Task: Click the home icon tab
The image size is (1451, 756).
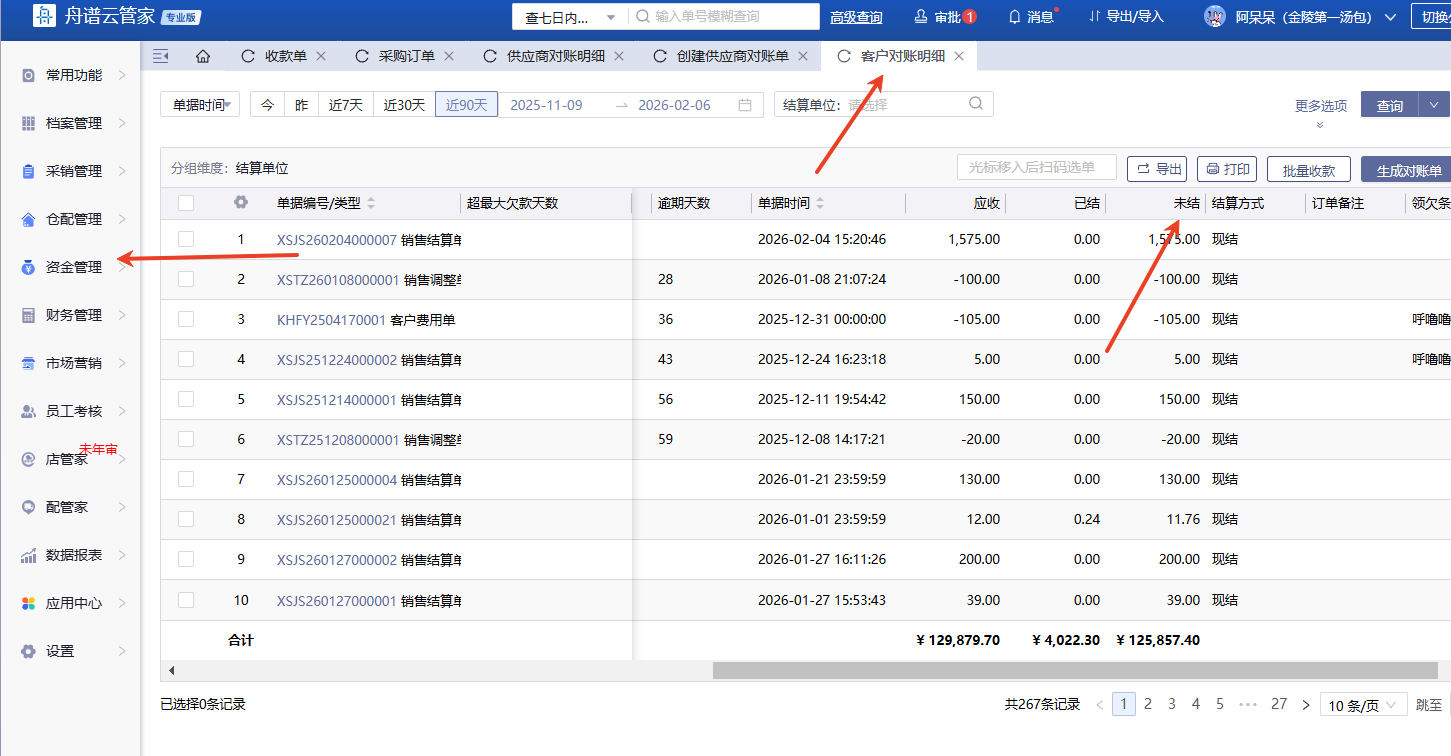Action: [203, 56]
